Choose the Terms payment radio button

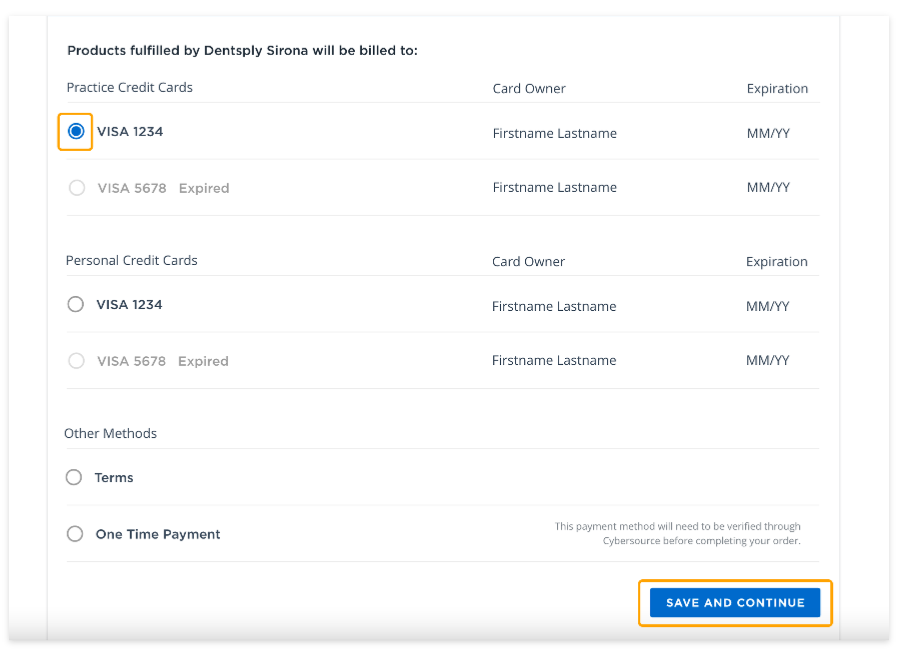(x=74, y=478)
